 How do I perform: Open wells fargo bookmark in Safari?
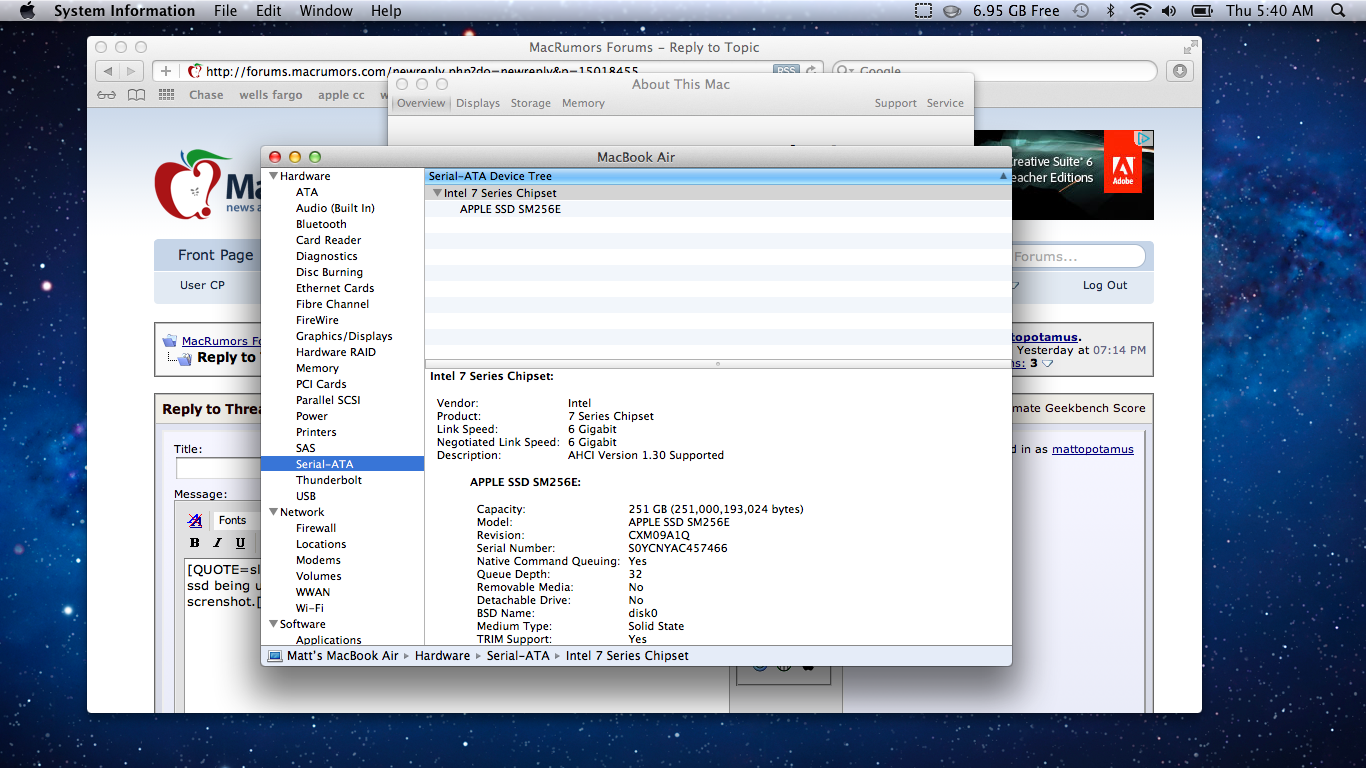271,95
